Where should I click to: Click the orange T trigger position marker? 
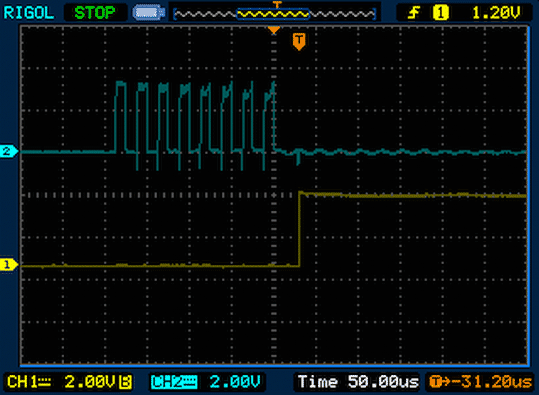299,42
